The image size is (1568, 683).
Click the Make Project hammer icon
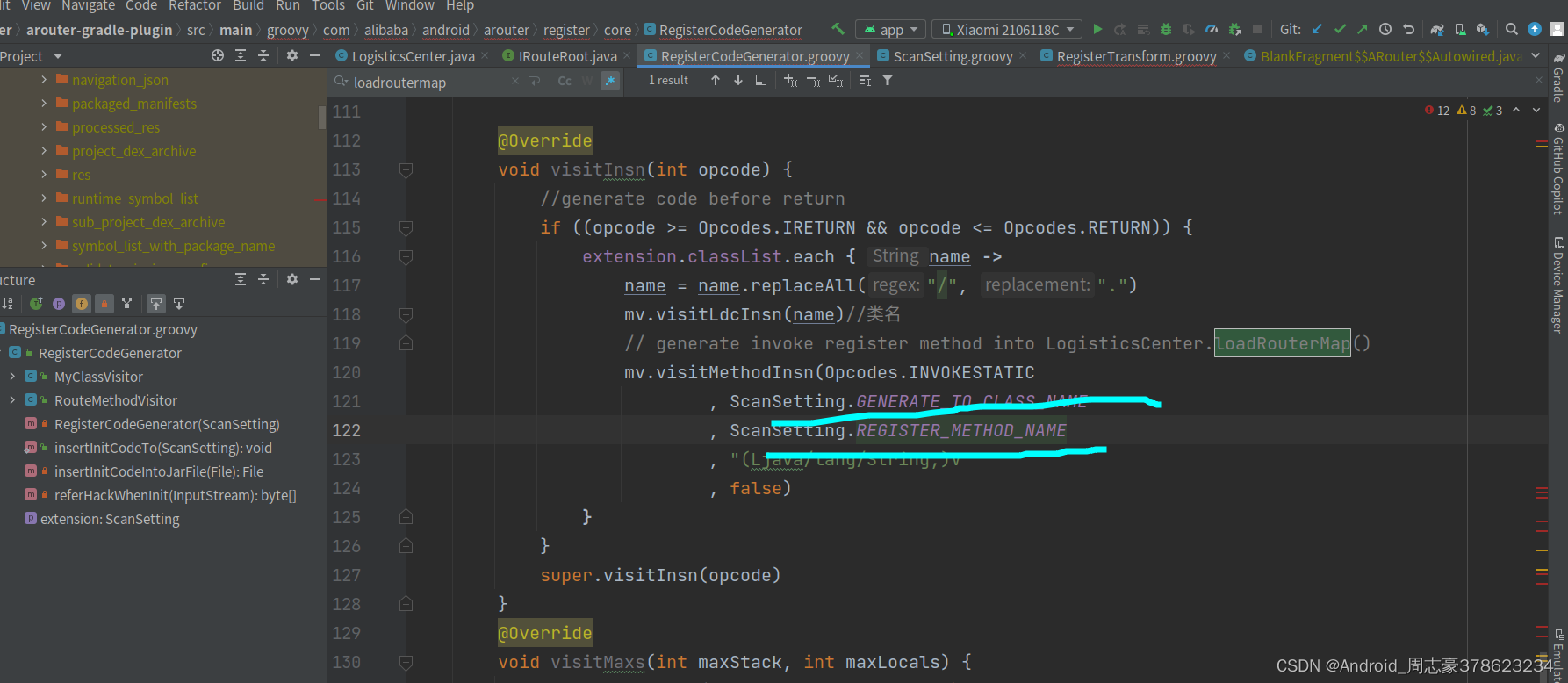[838, 29]
